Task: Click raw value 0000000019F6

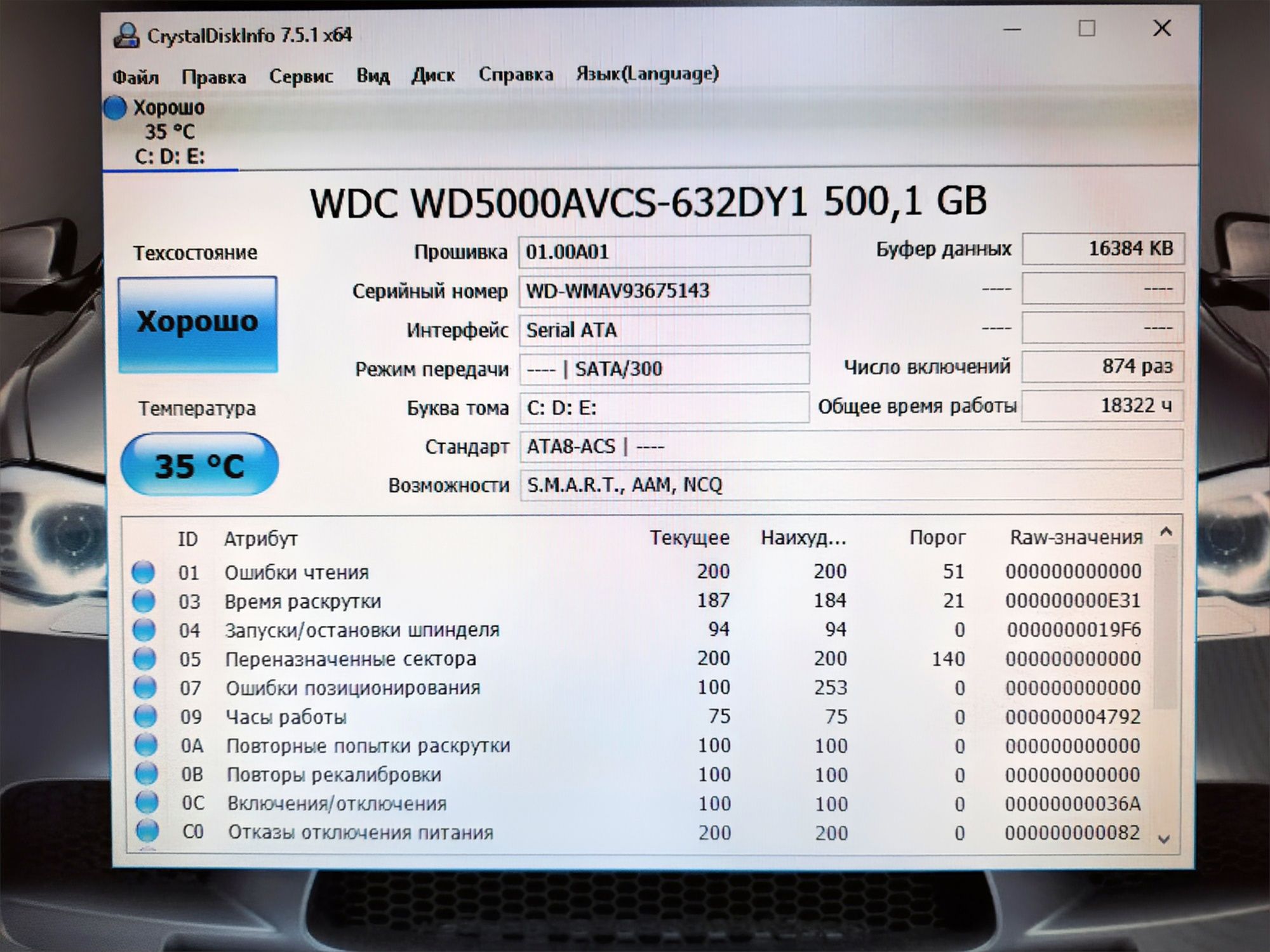Action: click(x=1073, y=630)
